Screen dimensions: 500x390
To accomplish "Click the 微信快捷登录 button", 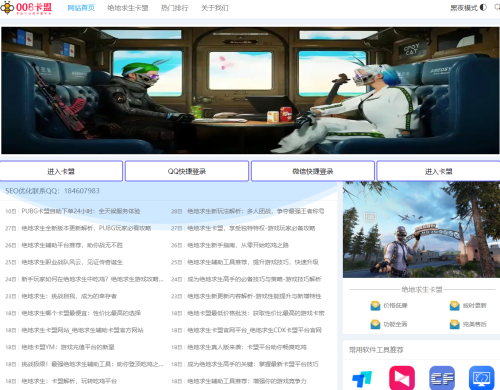I will pos(313,171).
